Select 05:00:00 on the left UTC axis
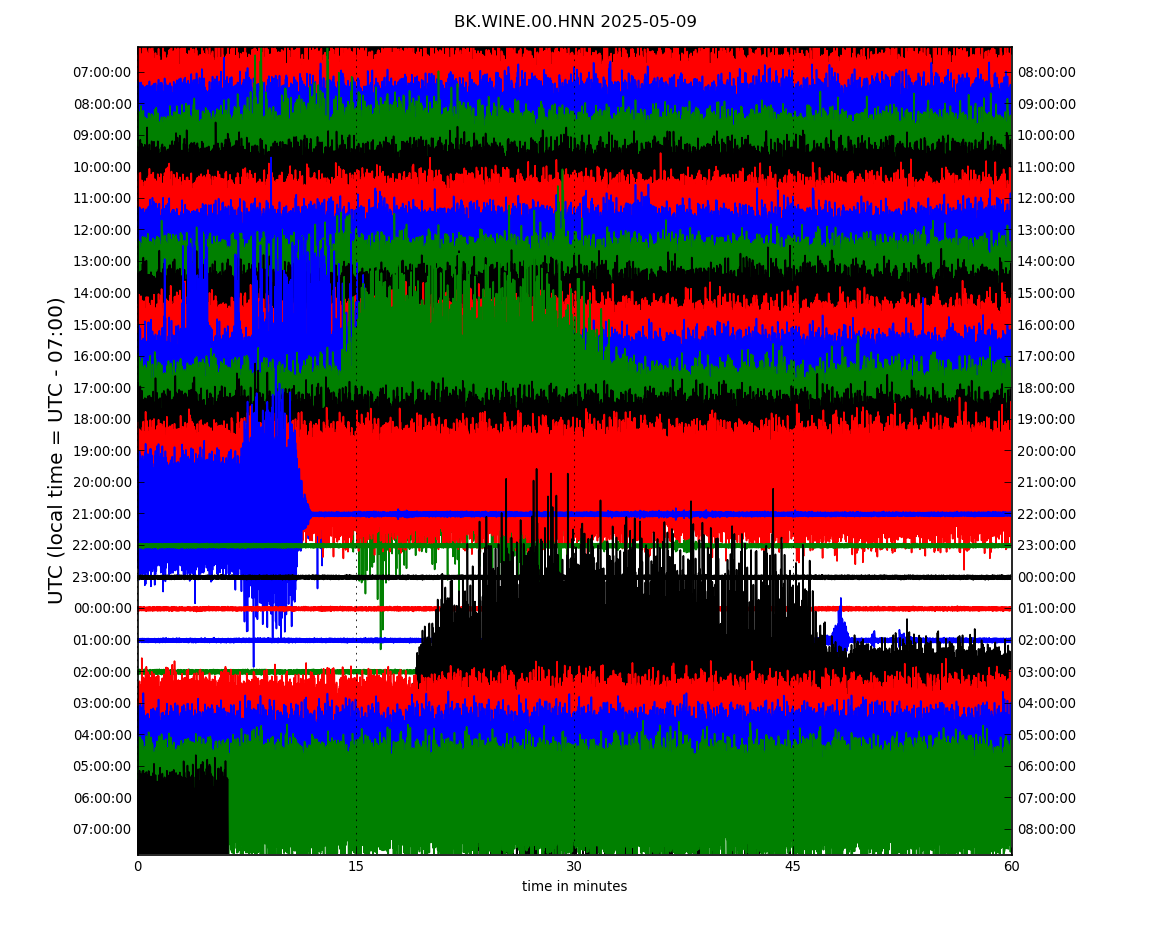Viewport: 1150px width, 950px height. [x=103, y=767]
